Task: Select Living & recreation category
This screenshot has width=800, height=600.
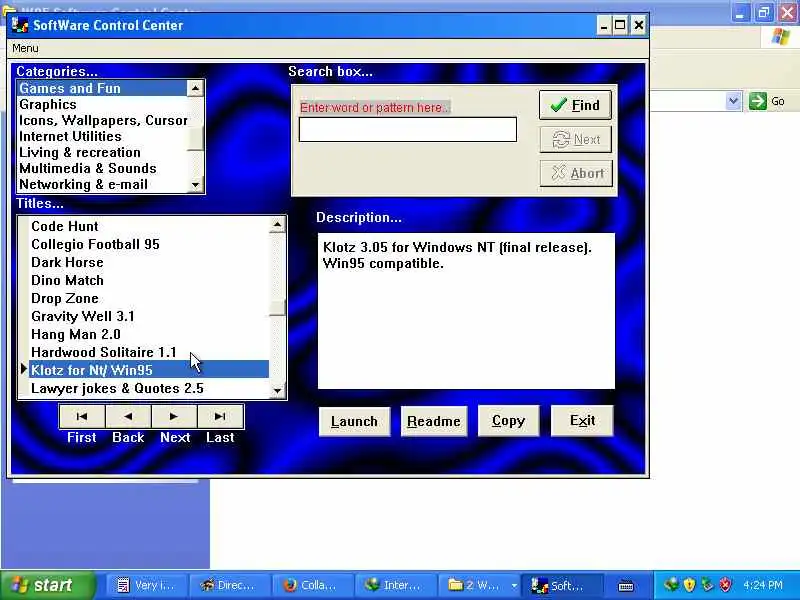Action: [103, 153]
